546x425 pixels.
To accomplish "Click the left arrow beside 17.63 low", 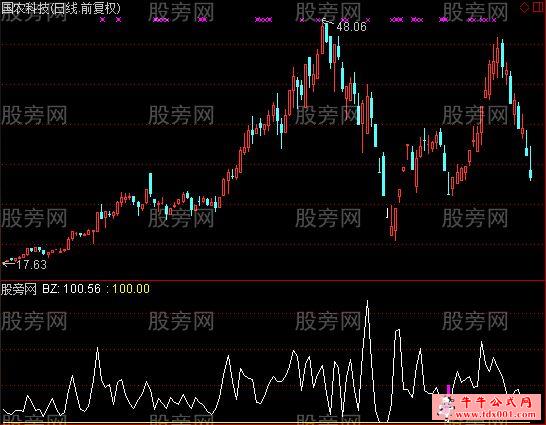I will coord(8,264).
